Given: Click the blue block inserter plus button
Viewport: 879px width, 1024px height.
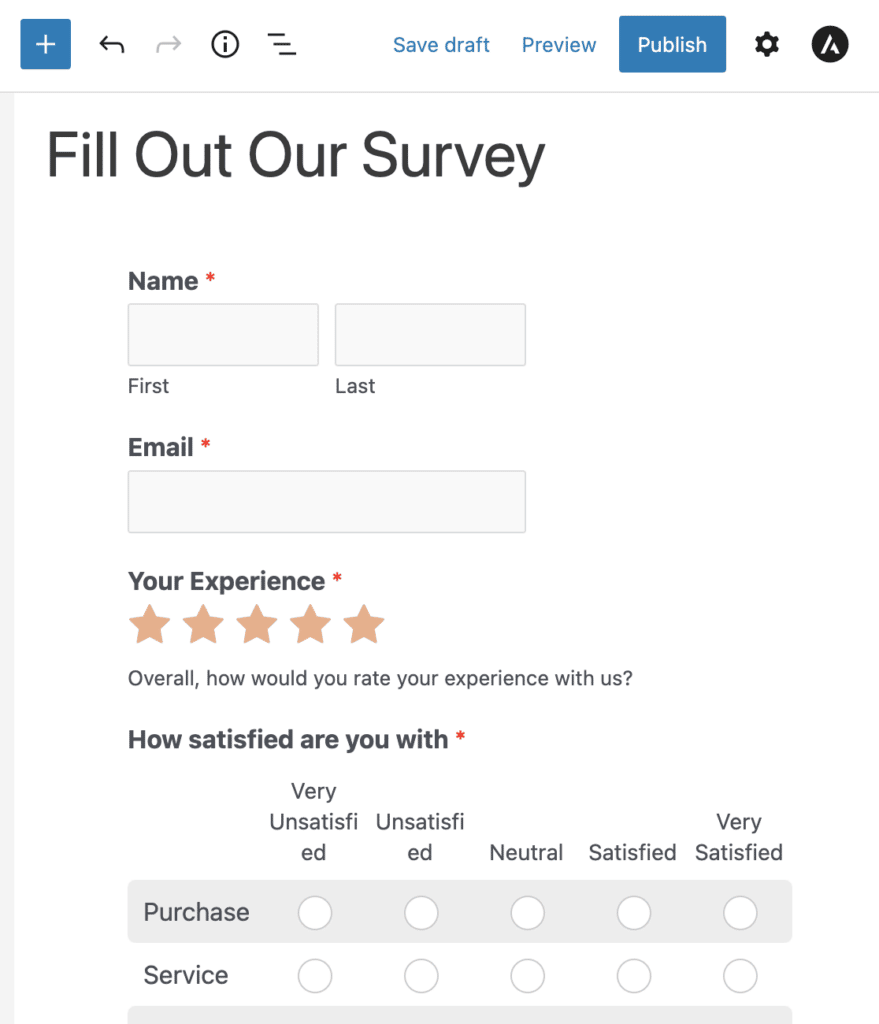Looking at the screenshot, I should (45, 45).
